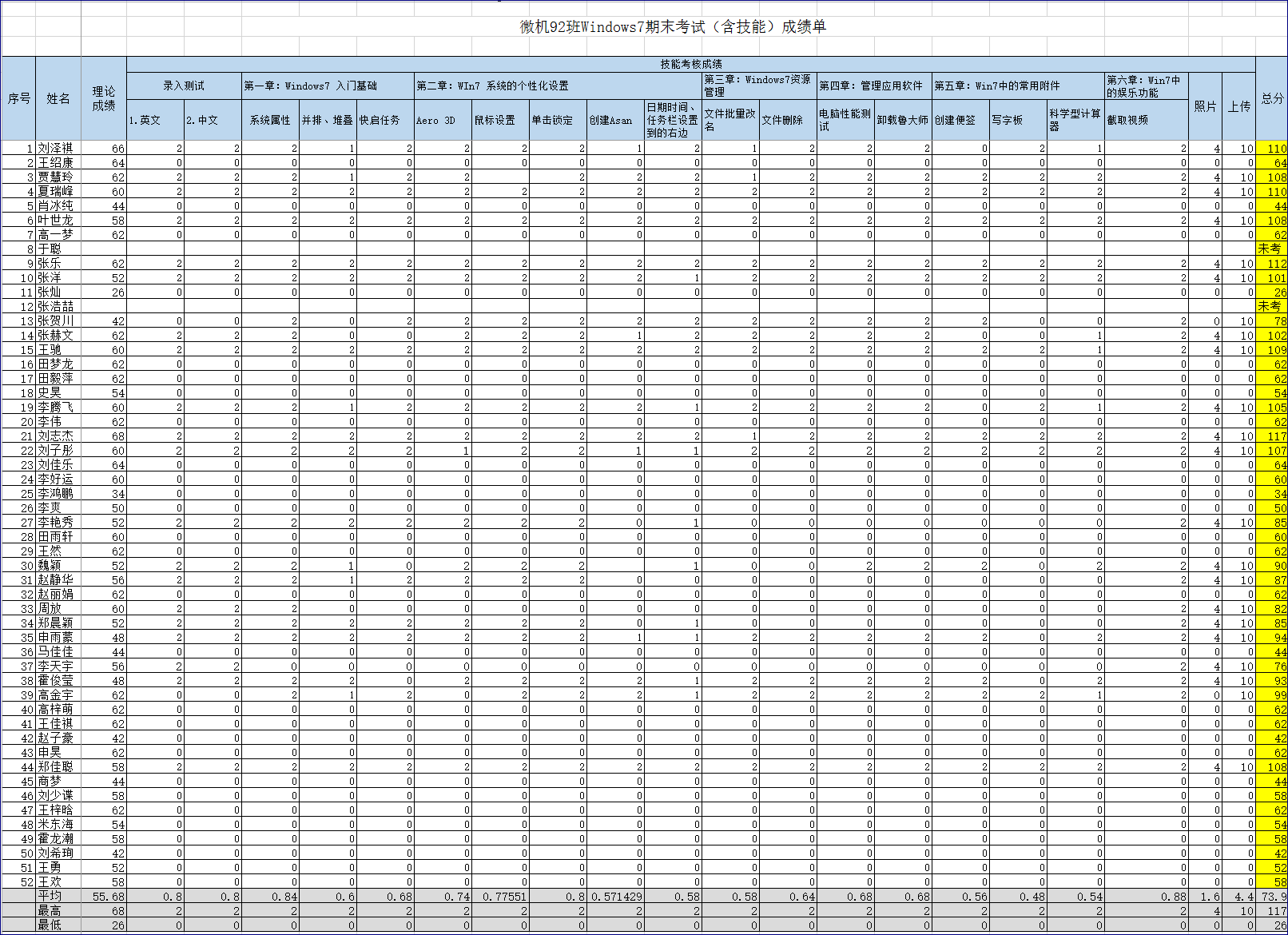The width and height of the screenshot is (1288, 935).
Task: Click the 卸载鲁大师 sub-header
Action: pos(903,120)
